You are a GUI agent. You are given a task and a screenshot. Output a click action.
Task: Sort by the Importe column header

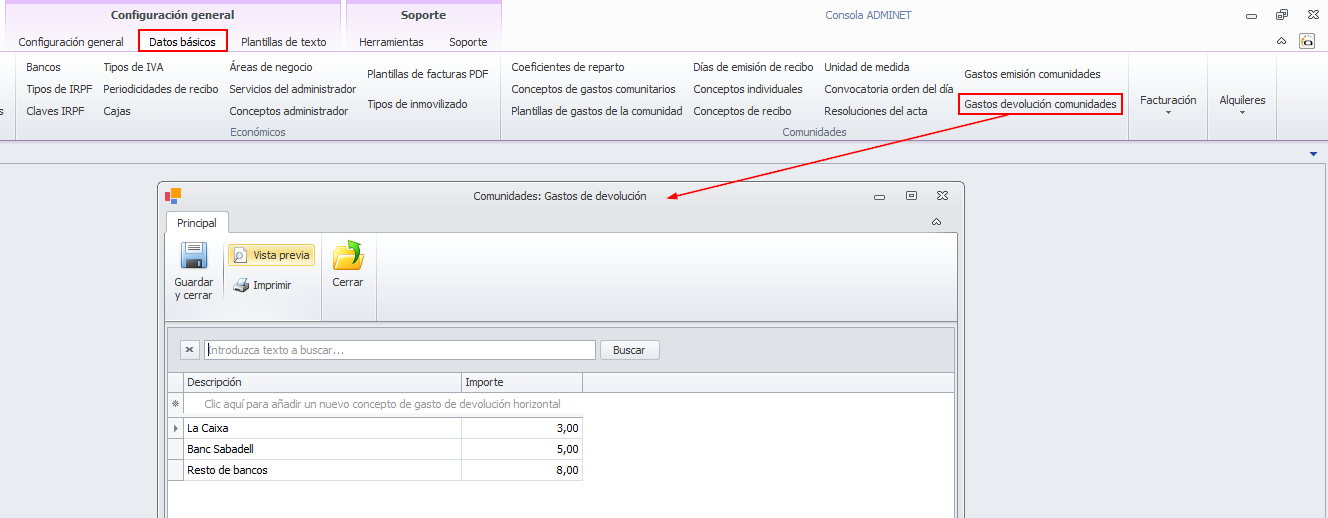[522, 382]
